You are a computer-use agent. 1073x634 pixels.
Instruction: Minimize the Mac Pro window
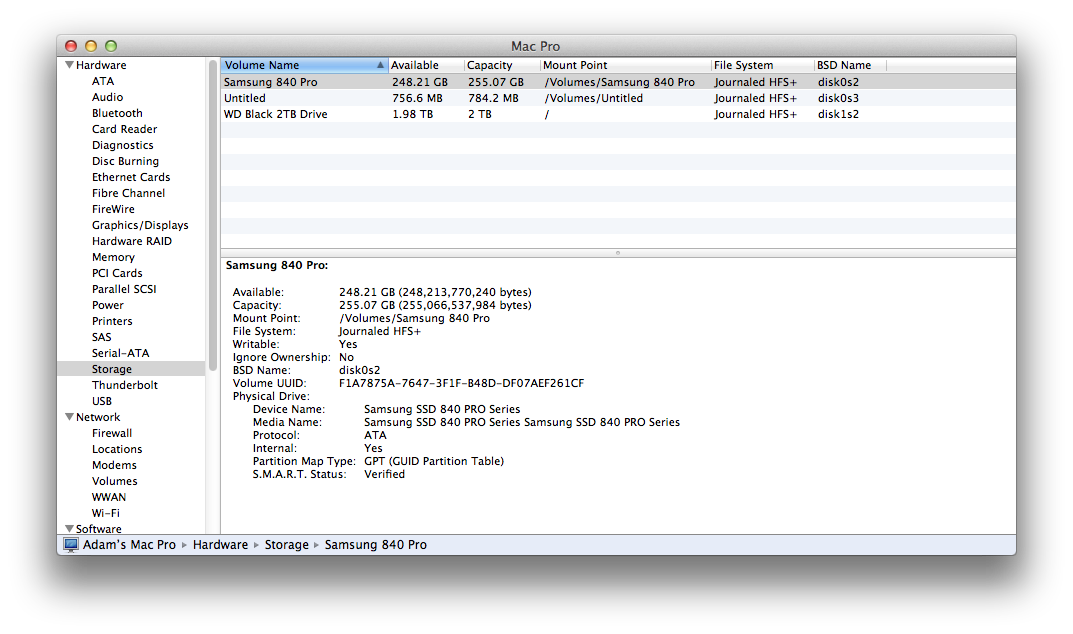(91, 46)
